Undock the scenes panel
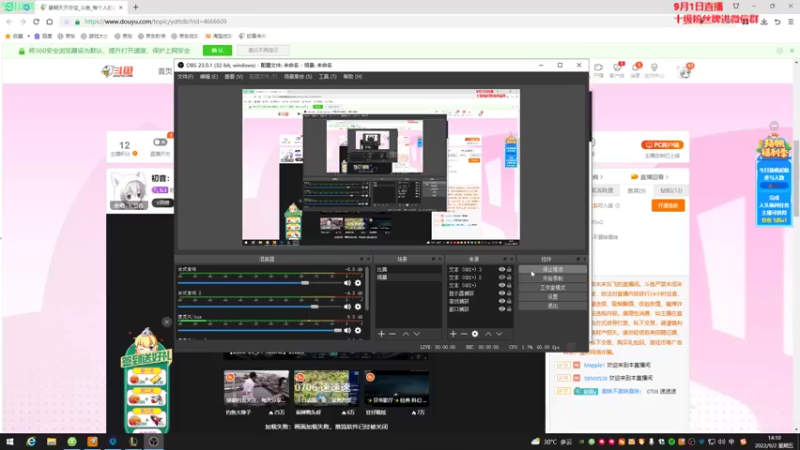This screenshot has width=800, height=450. 433,259
